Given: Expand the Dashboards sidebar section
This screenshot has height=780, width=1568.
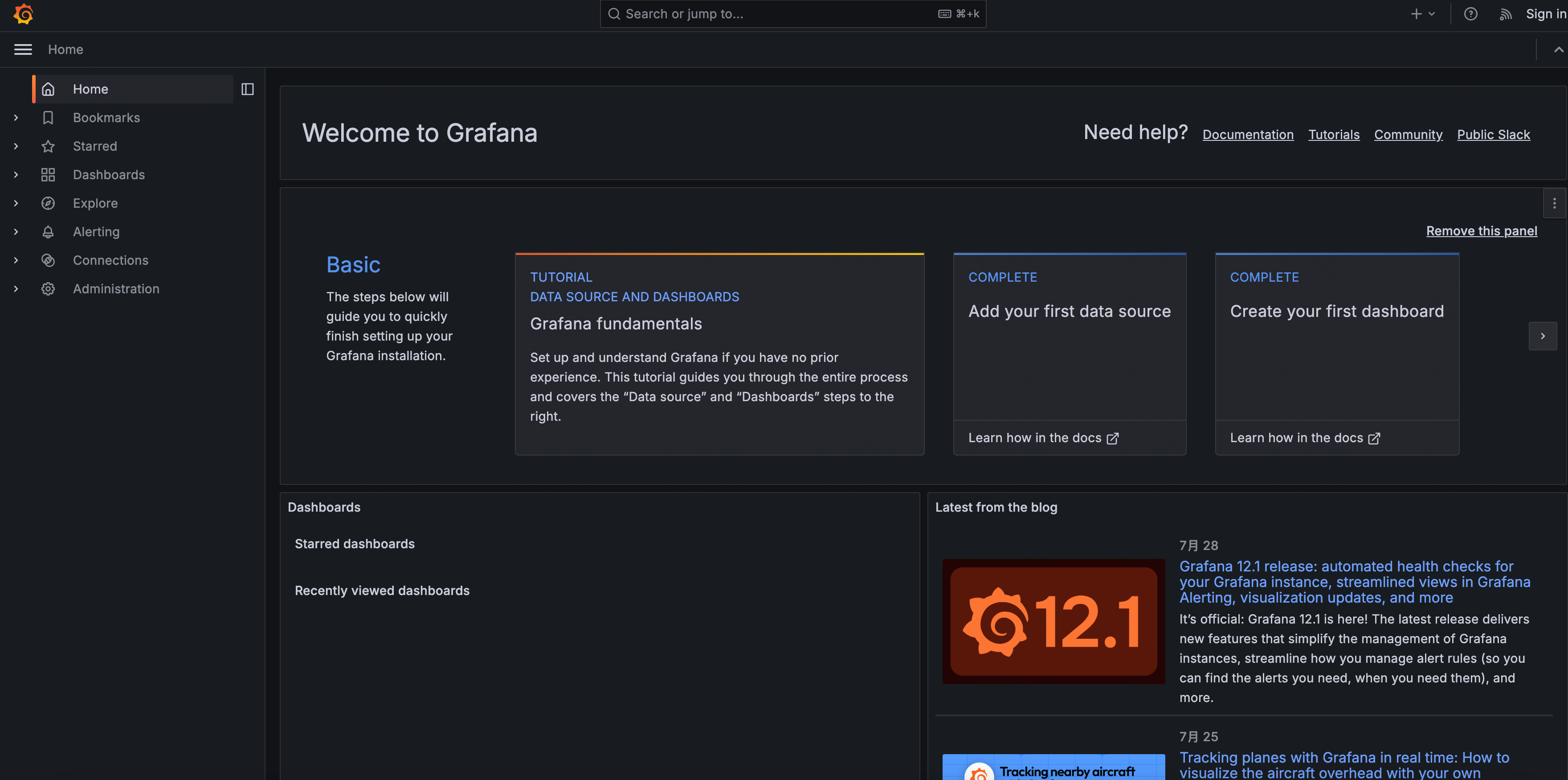Looking at the screenshot, I should (x=16, y=175).
